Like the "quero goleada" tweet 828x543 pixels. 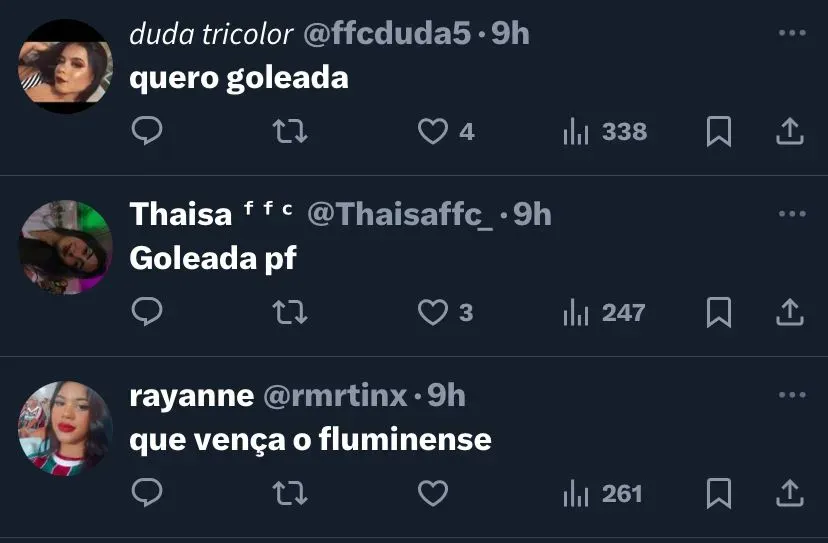click(432, 131)
